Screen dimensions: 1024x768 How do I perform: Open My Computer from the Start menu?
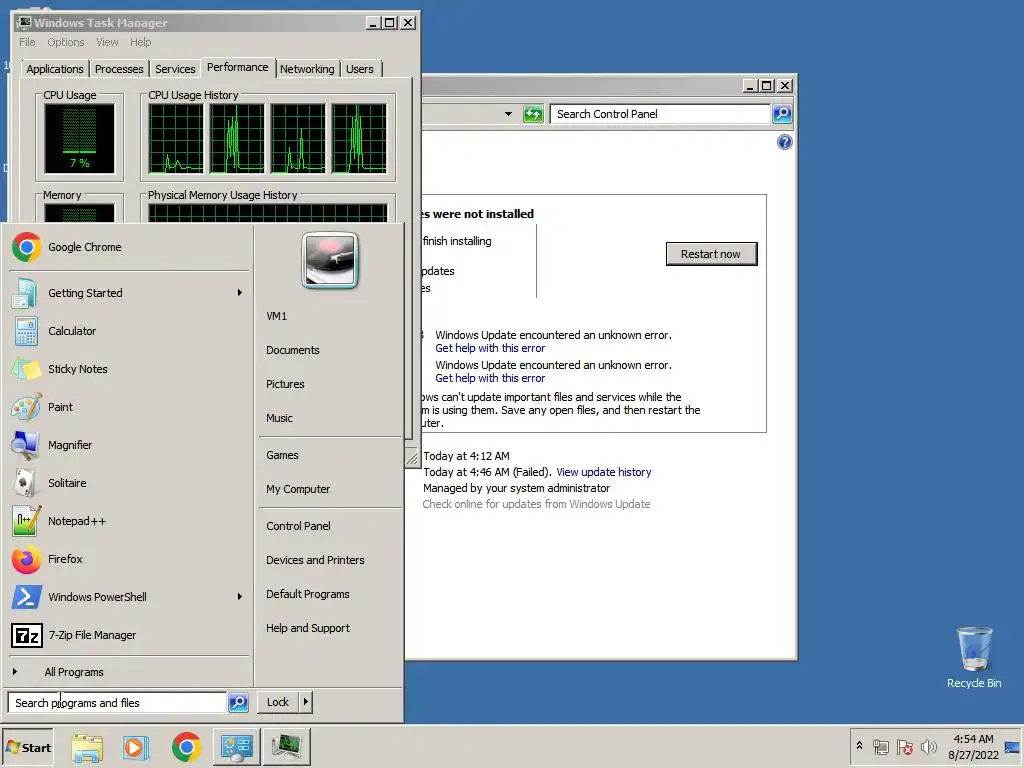click(330, 489)
